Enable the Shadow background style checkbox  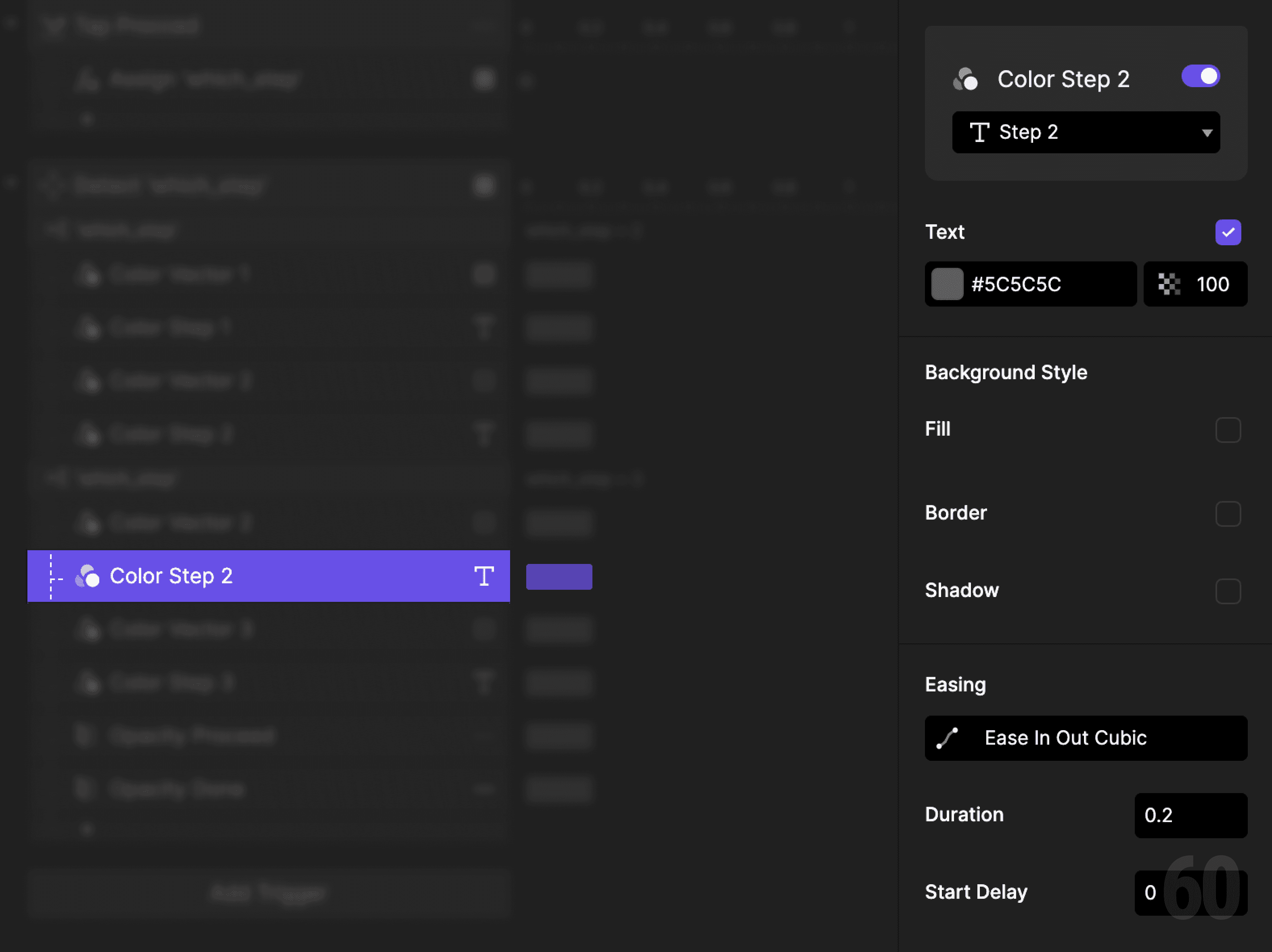pyautogui.click(x=1229, y=591)
